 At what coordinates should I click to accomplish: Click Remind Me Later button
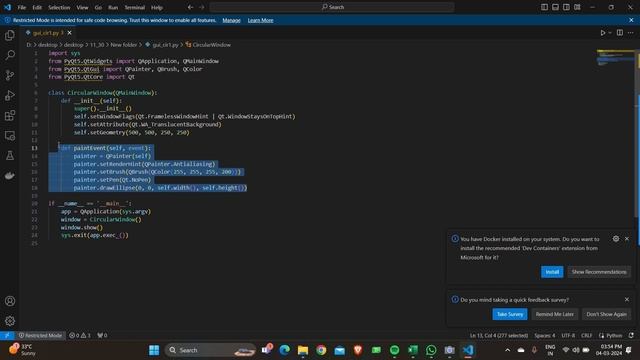[555, 314]
